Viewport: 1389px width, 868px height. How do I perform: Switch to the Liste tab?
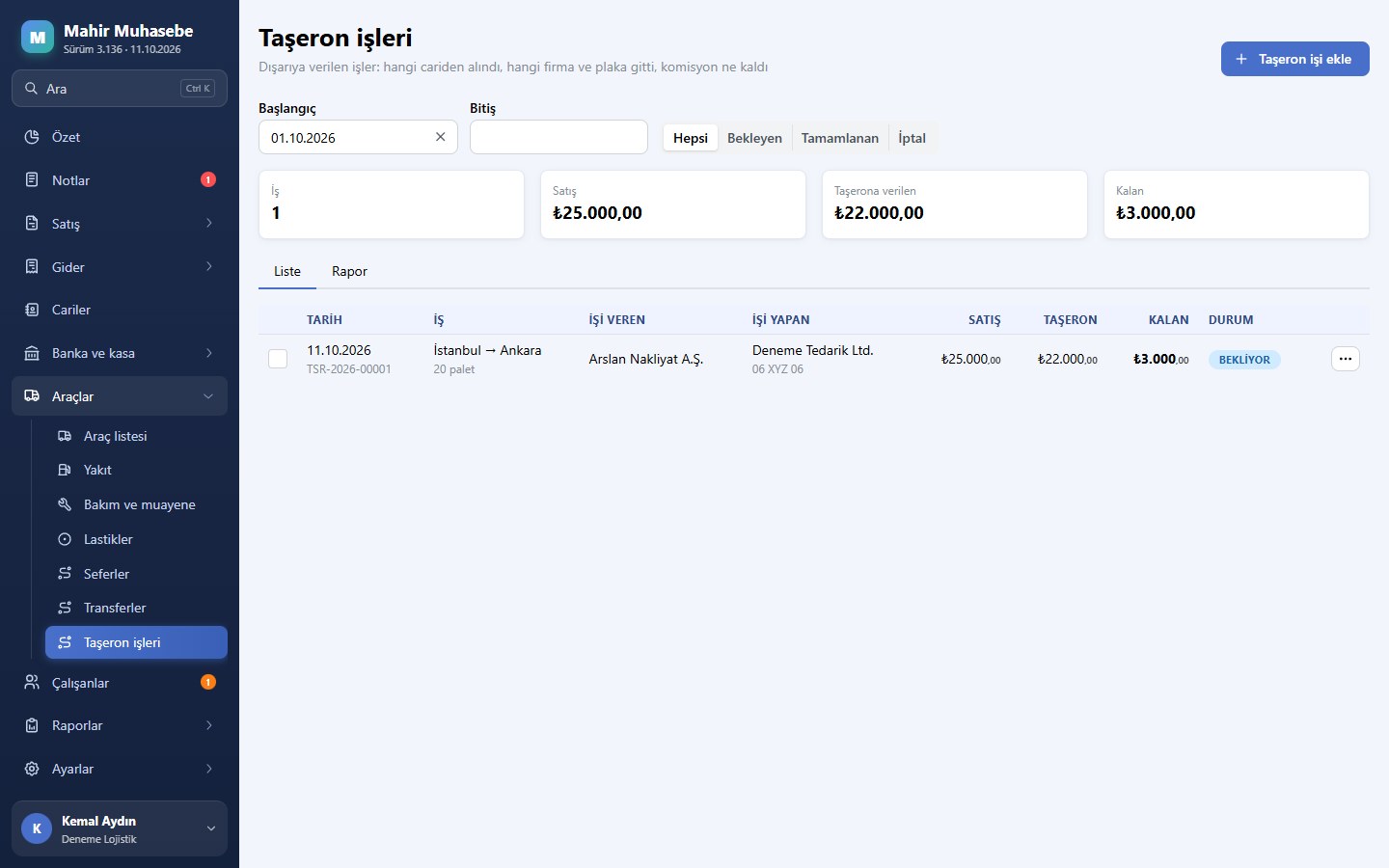(x=287, y=271)
